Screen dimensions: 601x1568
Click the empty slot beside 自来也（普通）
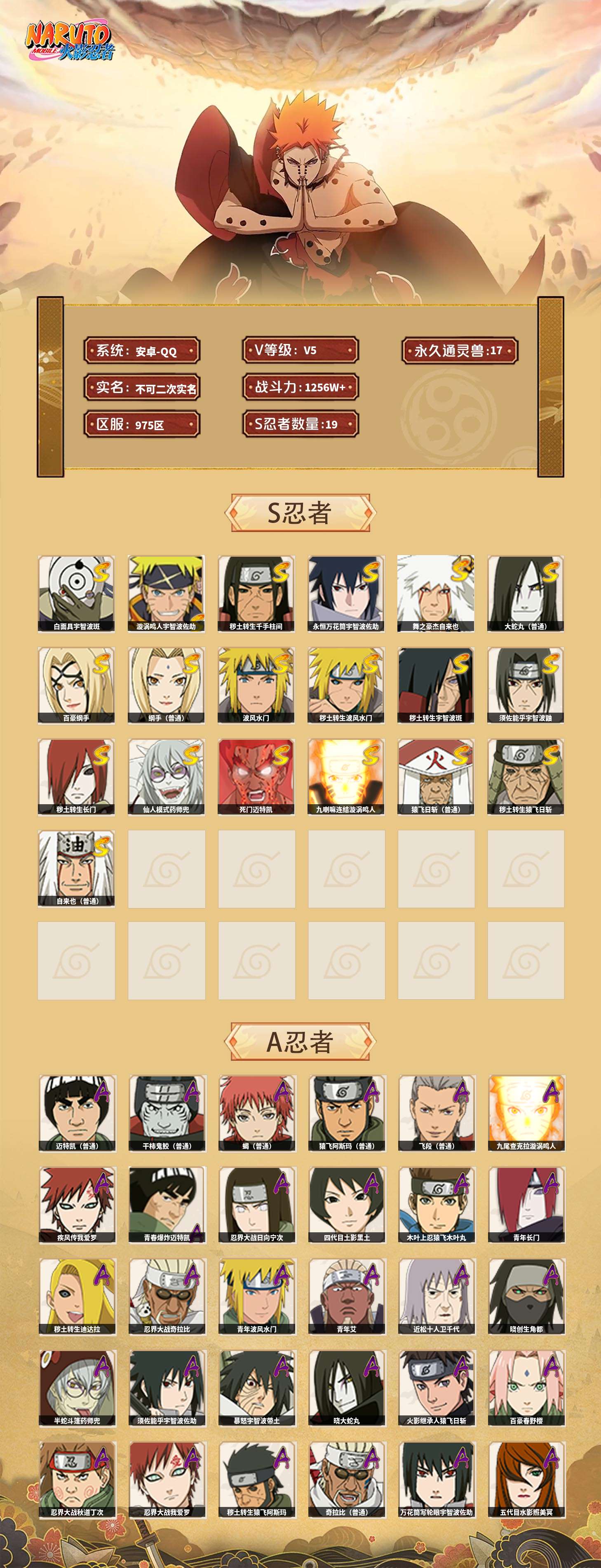(x=166, y=869)
